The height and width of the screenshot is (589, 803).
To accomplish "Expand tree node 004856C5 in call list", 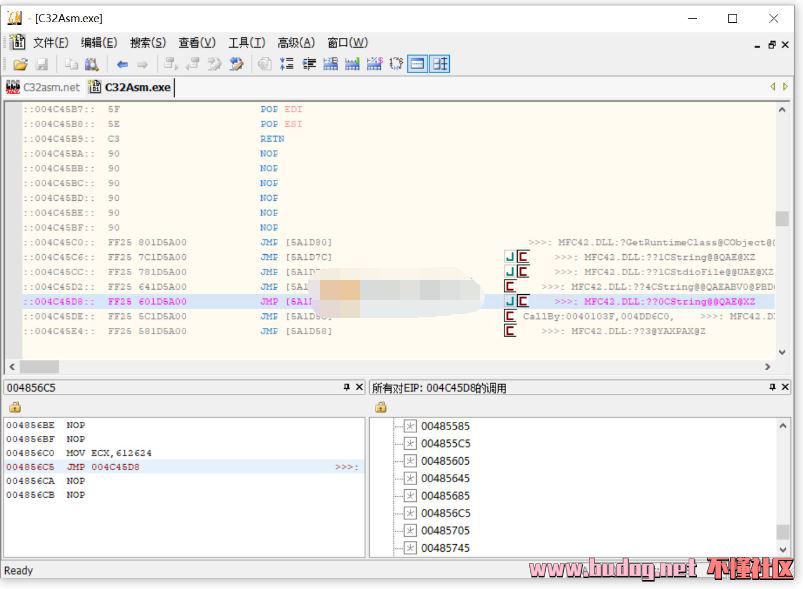I will 410,513.
